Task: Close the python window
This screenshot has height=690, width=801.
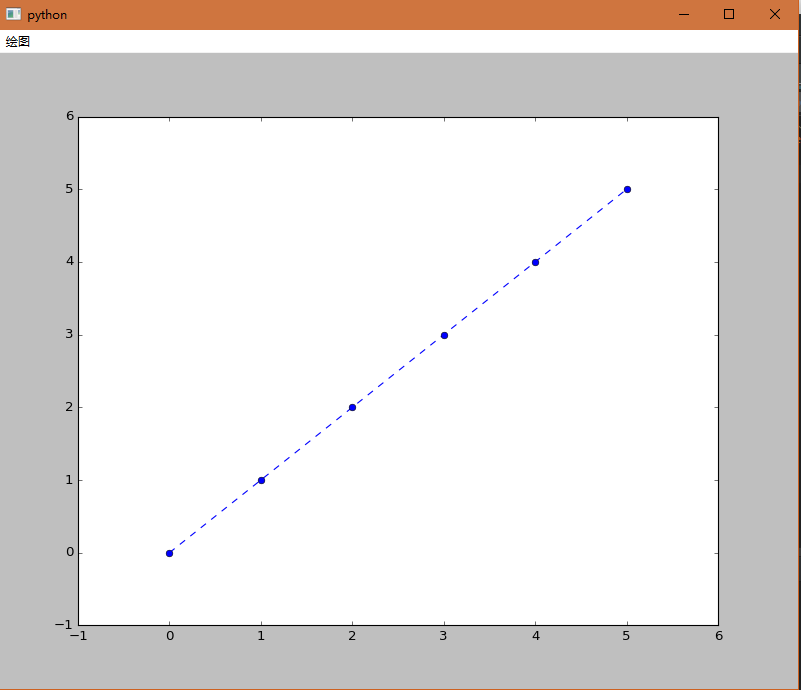Action: point(774,14)
